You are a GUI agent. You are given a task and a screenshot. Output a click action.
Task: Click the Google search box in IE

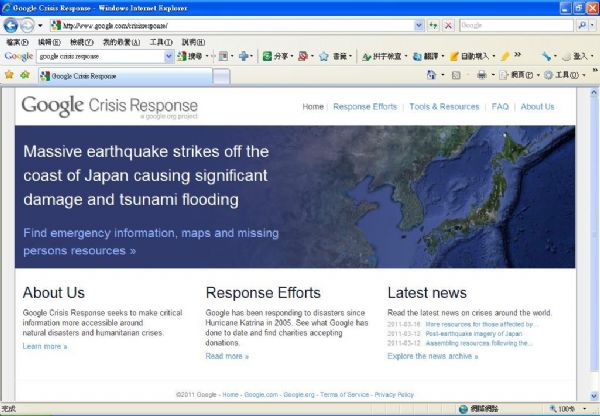(516, 26)
